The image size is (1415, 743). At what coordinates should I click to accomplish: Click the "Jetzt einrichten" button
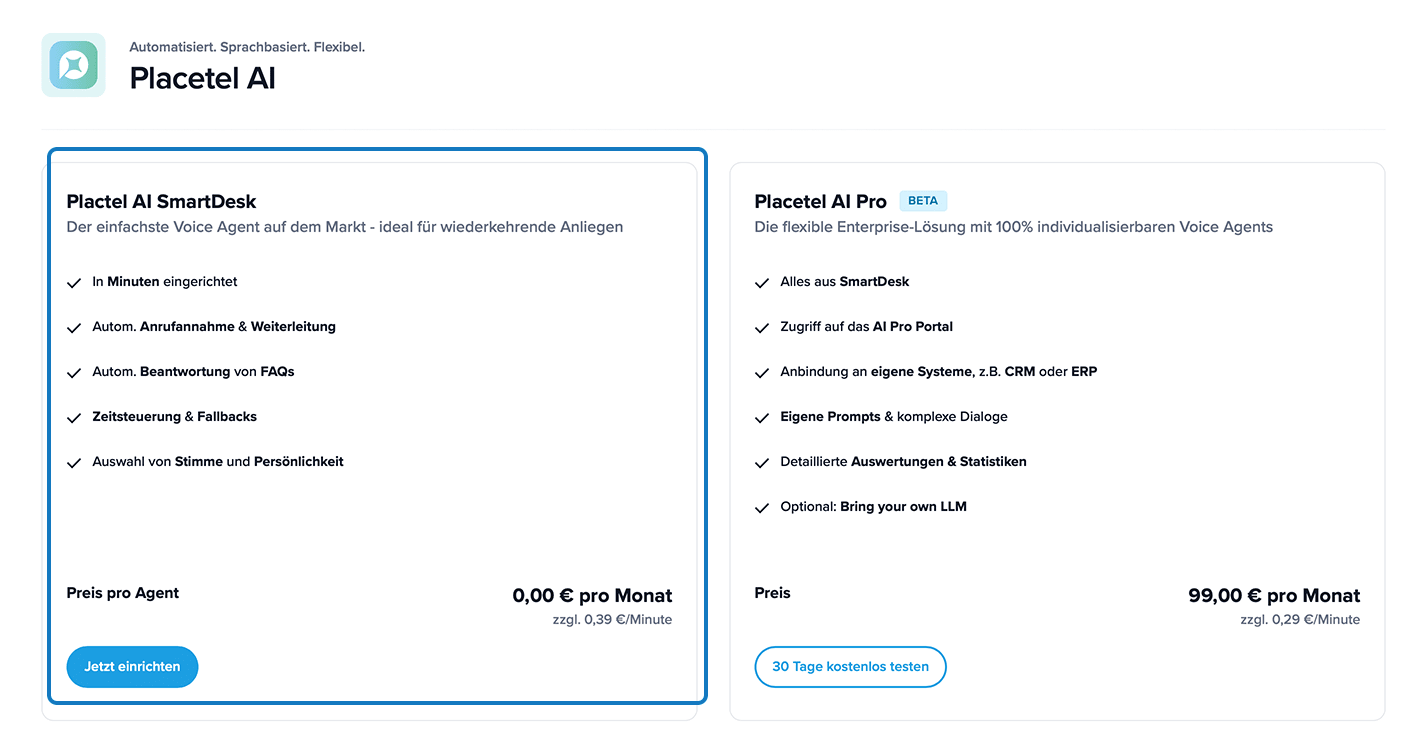click(132, 667)
